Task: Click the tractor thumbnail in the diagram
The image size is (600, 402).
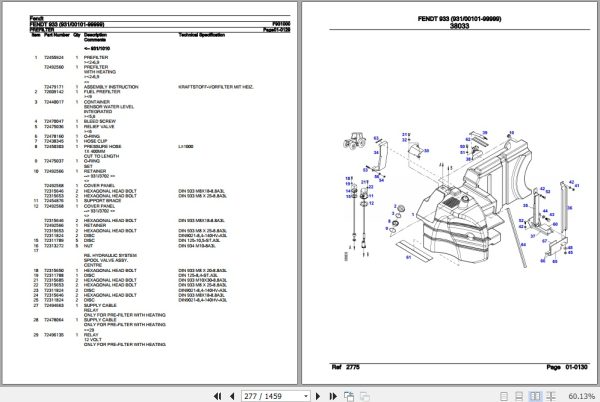Action: (355, 140)
